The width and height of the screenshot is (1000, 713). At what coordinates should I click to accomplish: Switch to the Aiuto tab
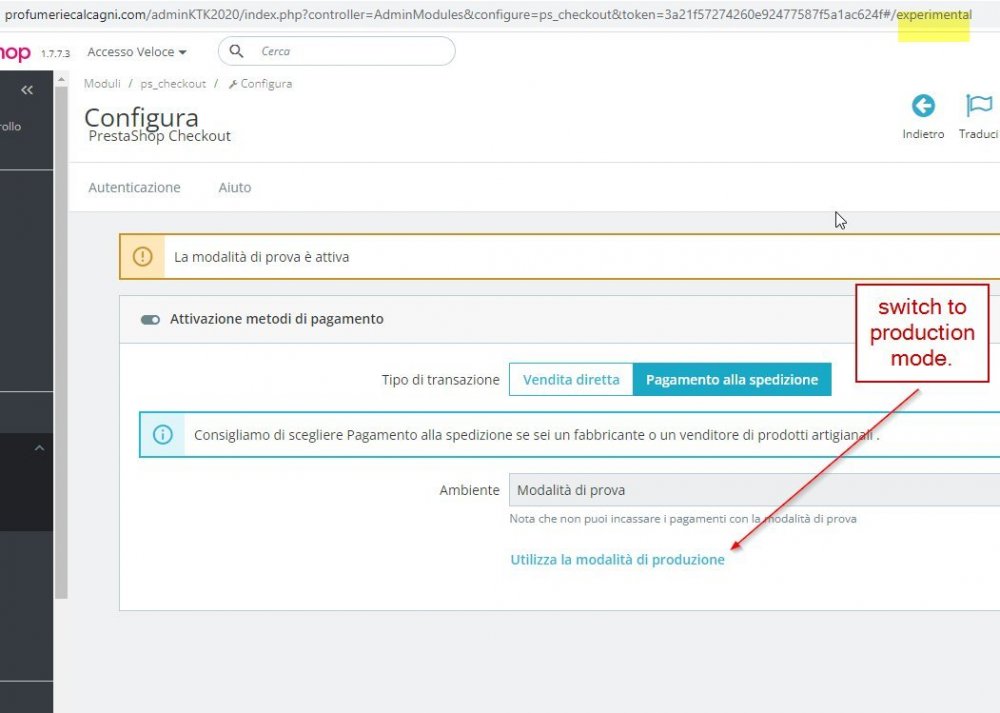[x=234, y=187]
